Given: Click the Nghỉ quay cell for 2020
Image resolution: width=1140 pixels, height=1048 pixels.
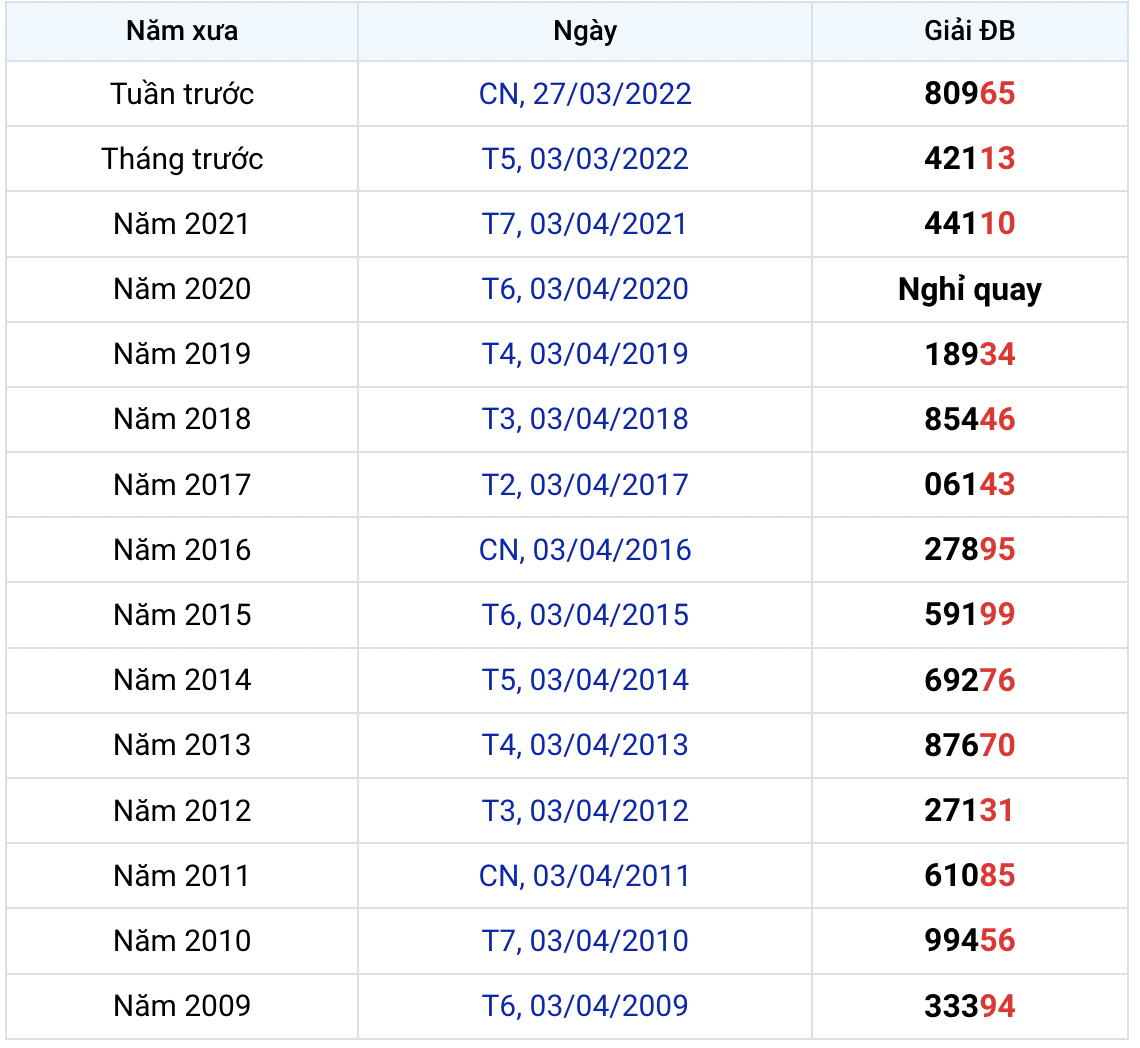Looking at the screenshot, I should pos(969,290).
